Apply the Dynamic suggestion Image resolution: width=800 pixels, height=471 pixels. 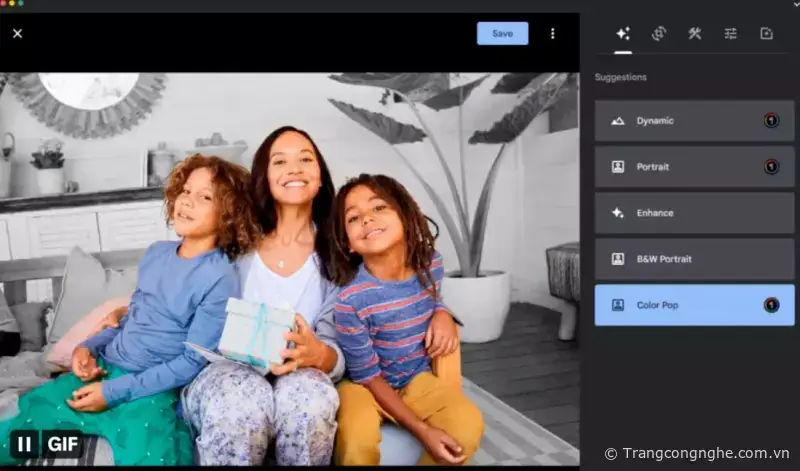click(x=680, y=121)
